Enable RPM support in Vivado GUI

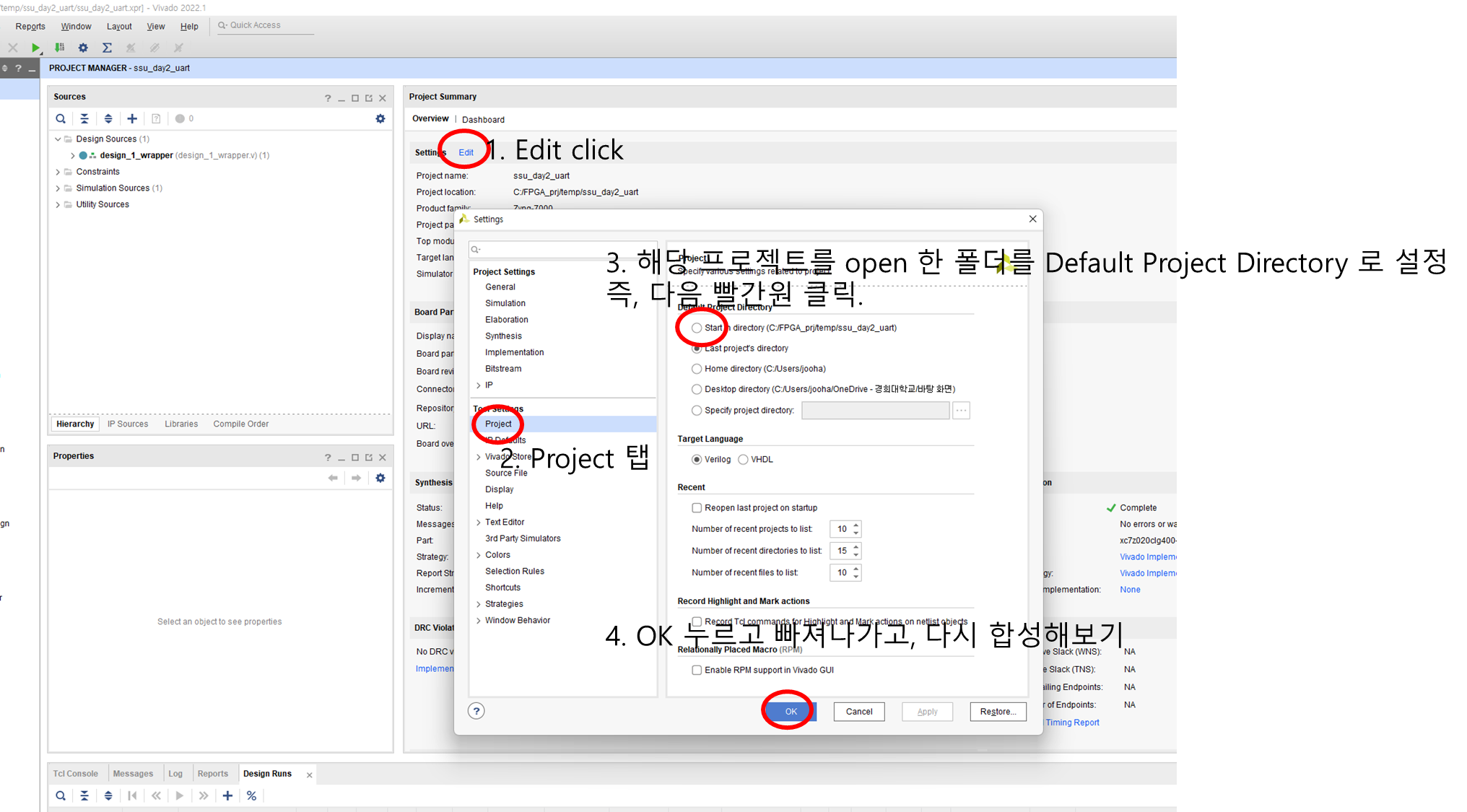point(697,671)
